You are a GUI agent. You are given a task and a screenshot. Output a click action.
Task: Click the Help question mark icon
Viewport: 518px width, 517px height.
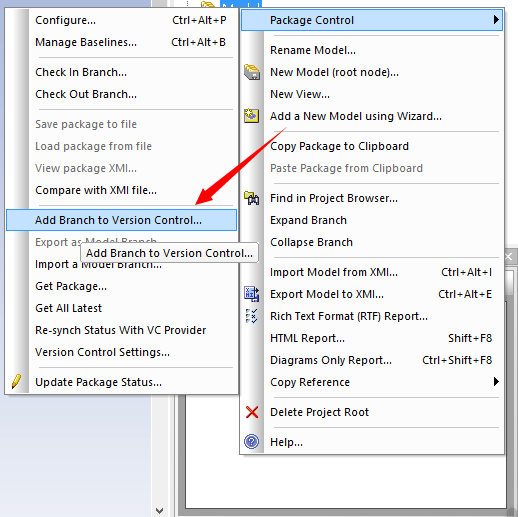coord(252,442)
